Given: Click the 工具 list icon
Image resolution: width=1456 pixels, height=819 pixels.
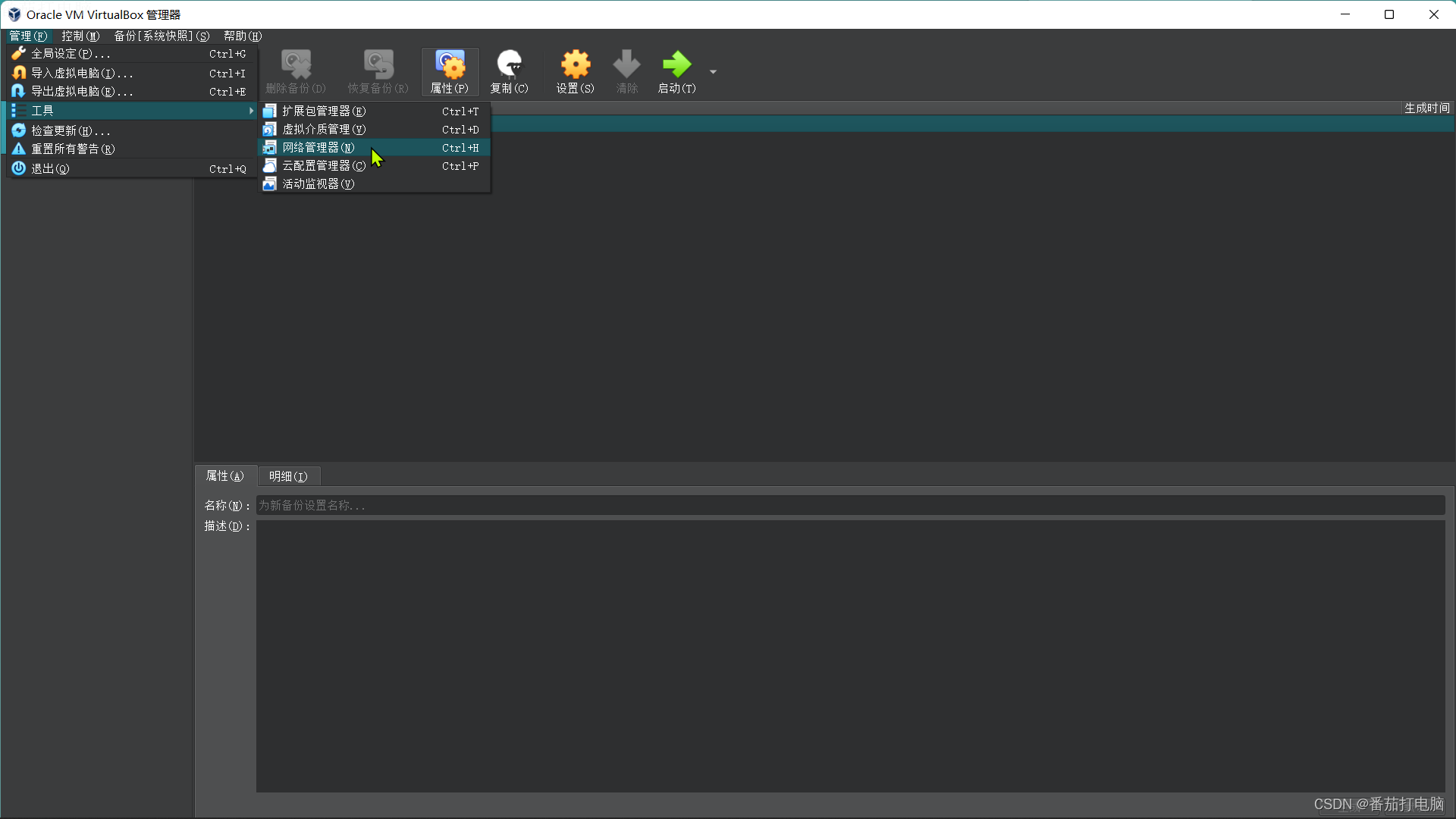Looking at the screenshot, I should tap(19, 111).
